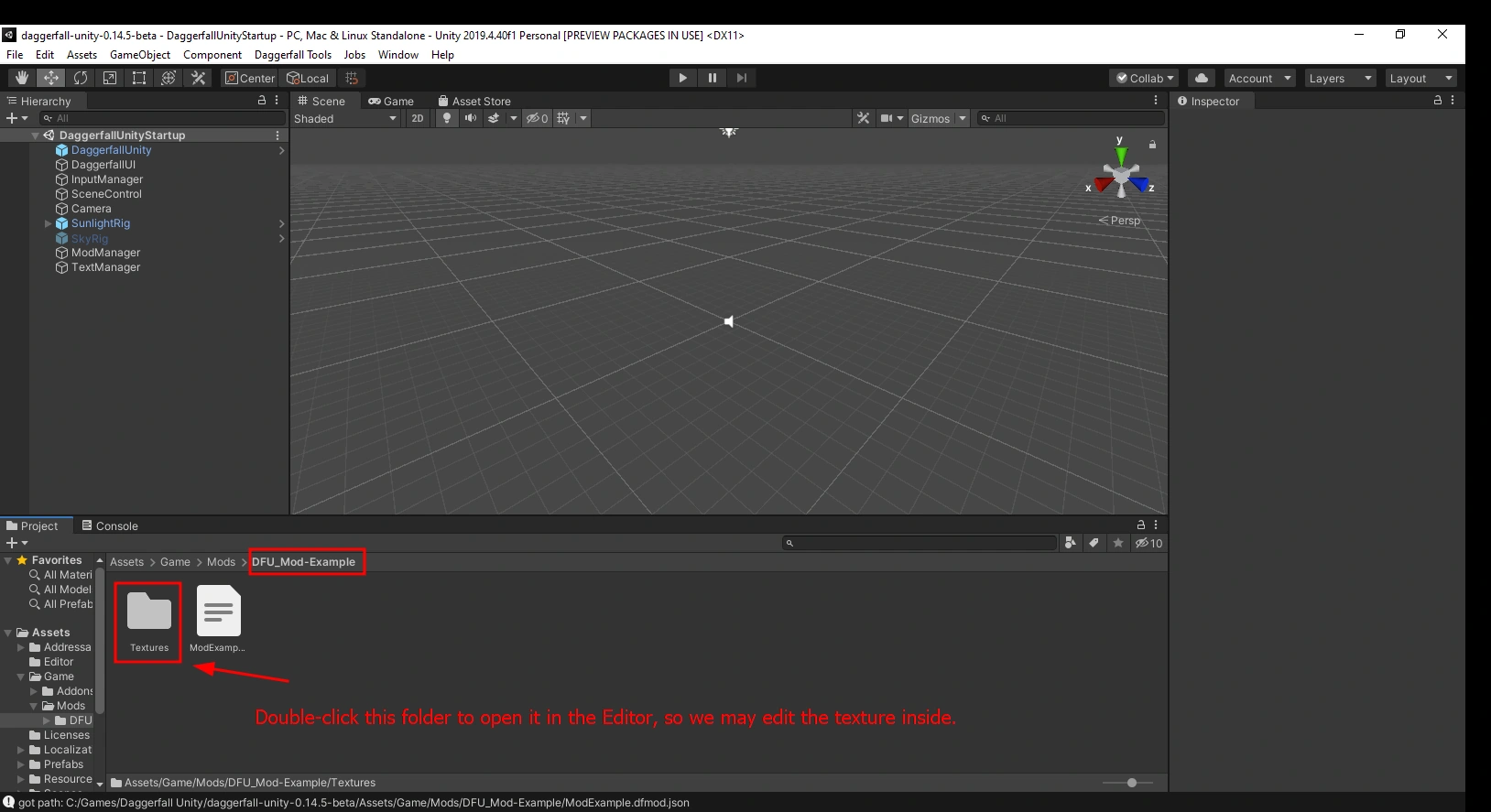Image resolution: width=1491 pixels, height=812 pixels.
Task: Open the Layers dropdown
Action: (1341, 78)
